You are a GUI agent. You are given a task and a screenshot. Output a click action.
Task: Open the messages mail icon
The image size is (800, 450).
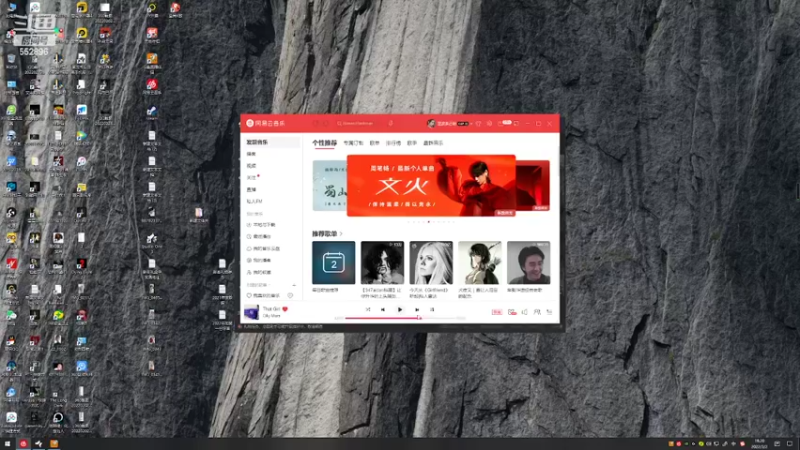point(501,123)
